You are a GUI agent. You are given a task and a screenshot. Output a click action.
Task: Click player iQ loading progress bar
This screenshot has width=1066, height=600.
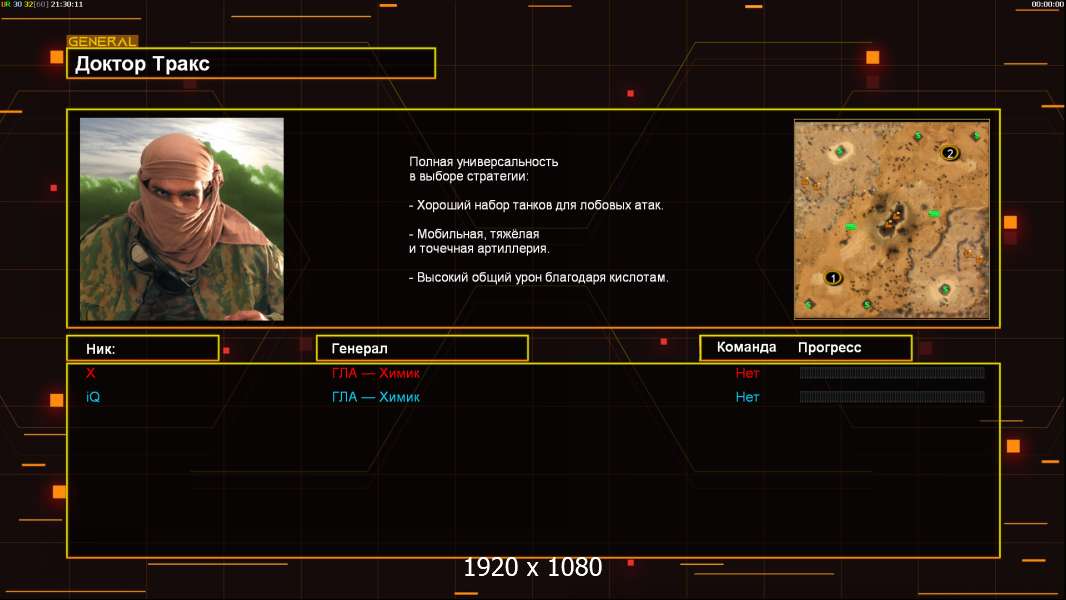(x=892, y=396)
